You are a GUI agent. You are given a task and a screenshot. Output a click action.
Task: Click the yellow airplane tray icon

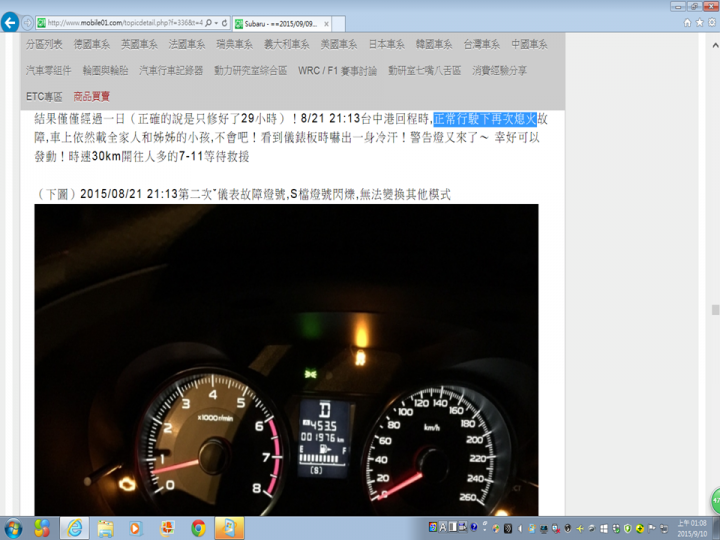tap(579, 529)
